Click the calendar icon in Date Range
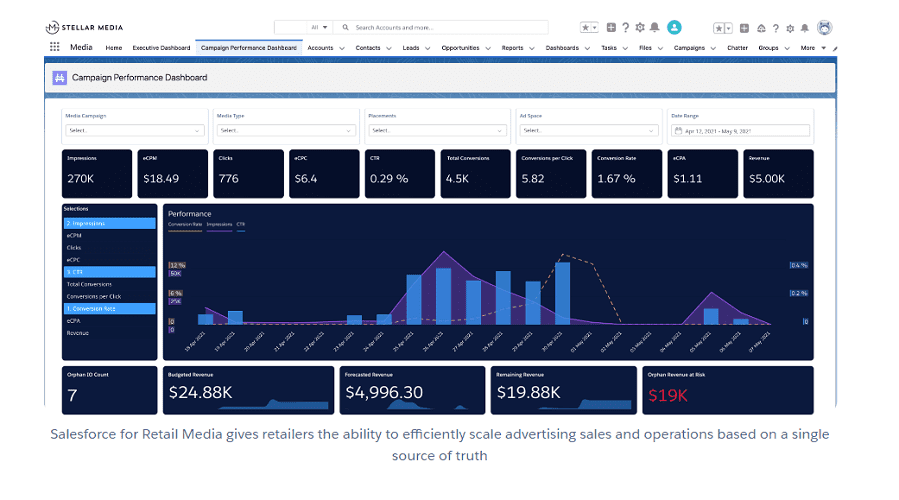 click(678, 131)
